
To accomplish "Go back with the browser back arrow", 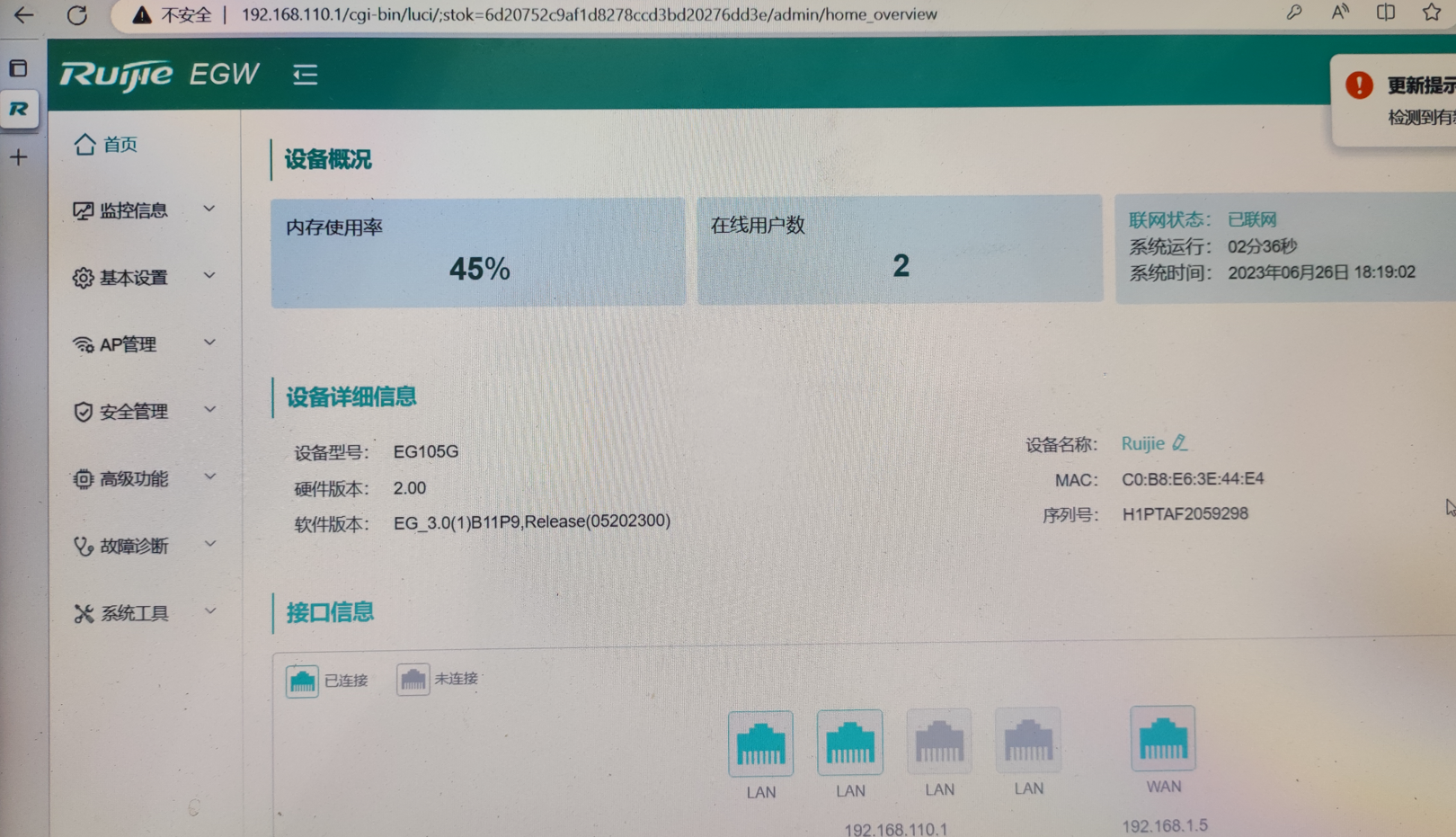I will (23, 14).
